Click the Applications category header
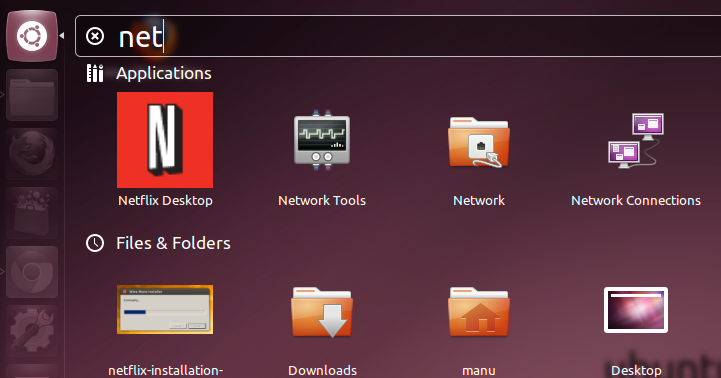The height and width of the screenshot is (378, 721). pos(164,74)
